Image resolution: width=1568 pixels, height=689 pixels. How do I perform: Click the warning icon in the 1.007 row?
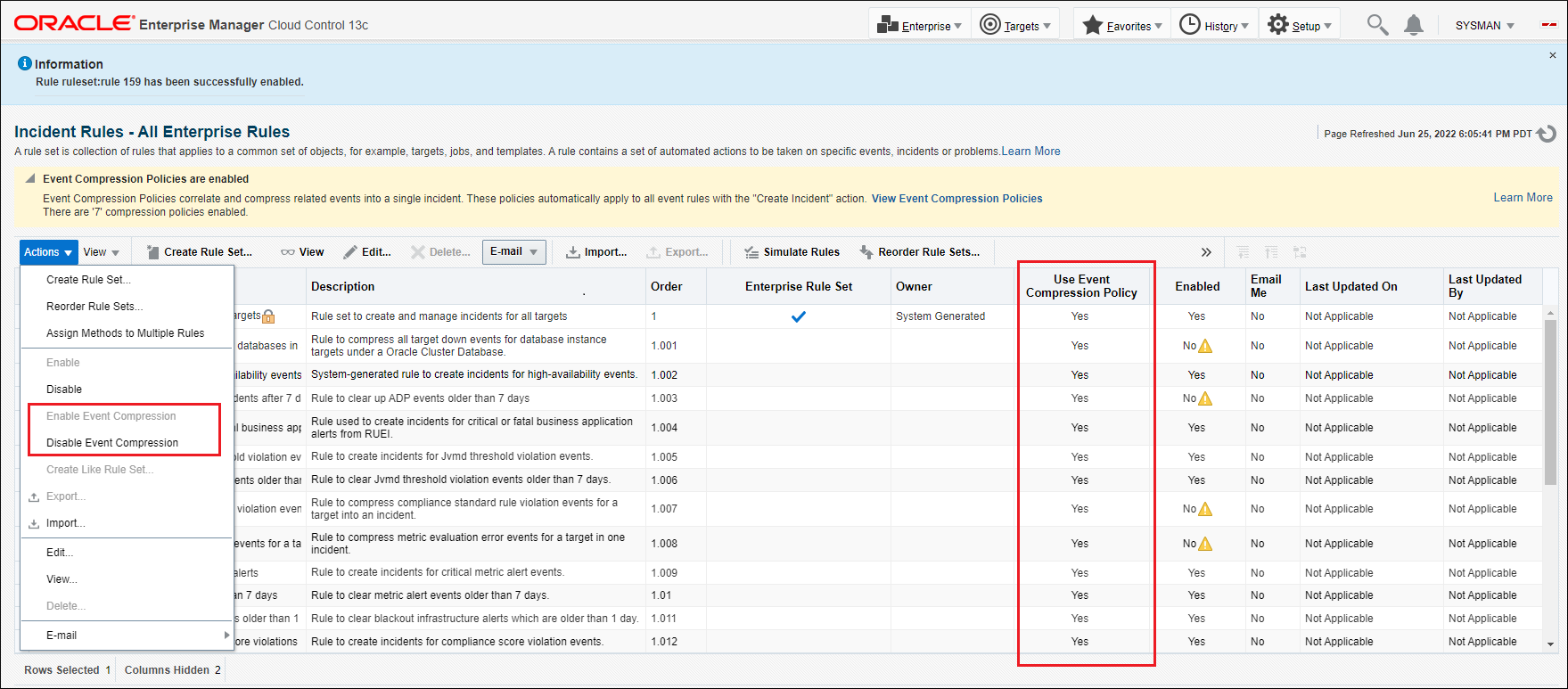[1205, 509]
